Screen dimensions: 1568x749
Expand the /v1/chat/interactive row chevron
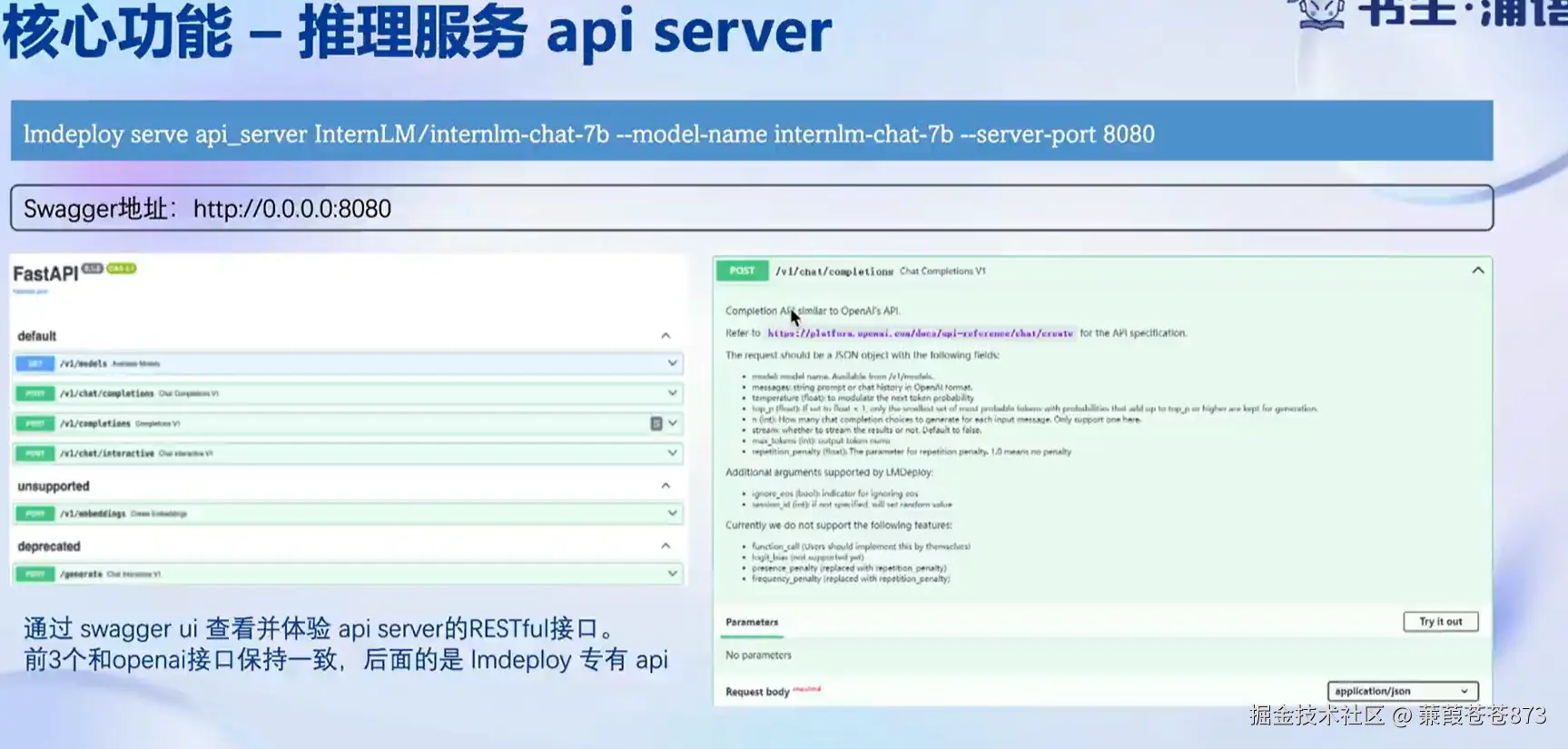[673, 452]
